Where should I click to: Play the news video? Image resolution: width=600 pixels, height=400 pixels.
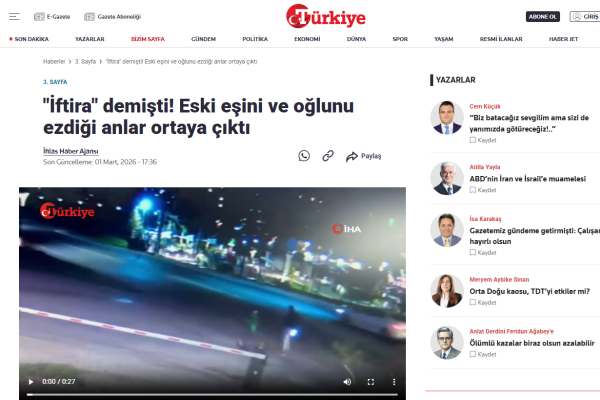pyautogui.click(x=31, y=382)
